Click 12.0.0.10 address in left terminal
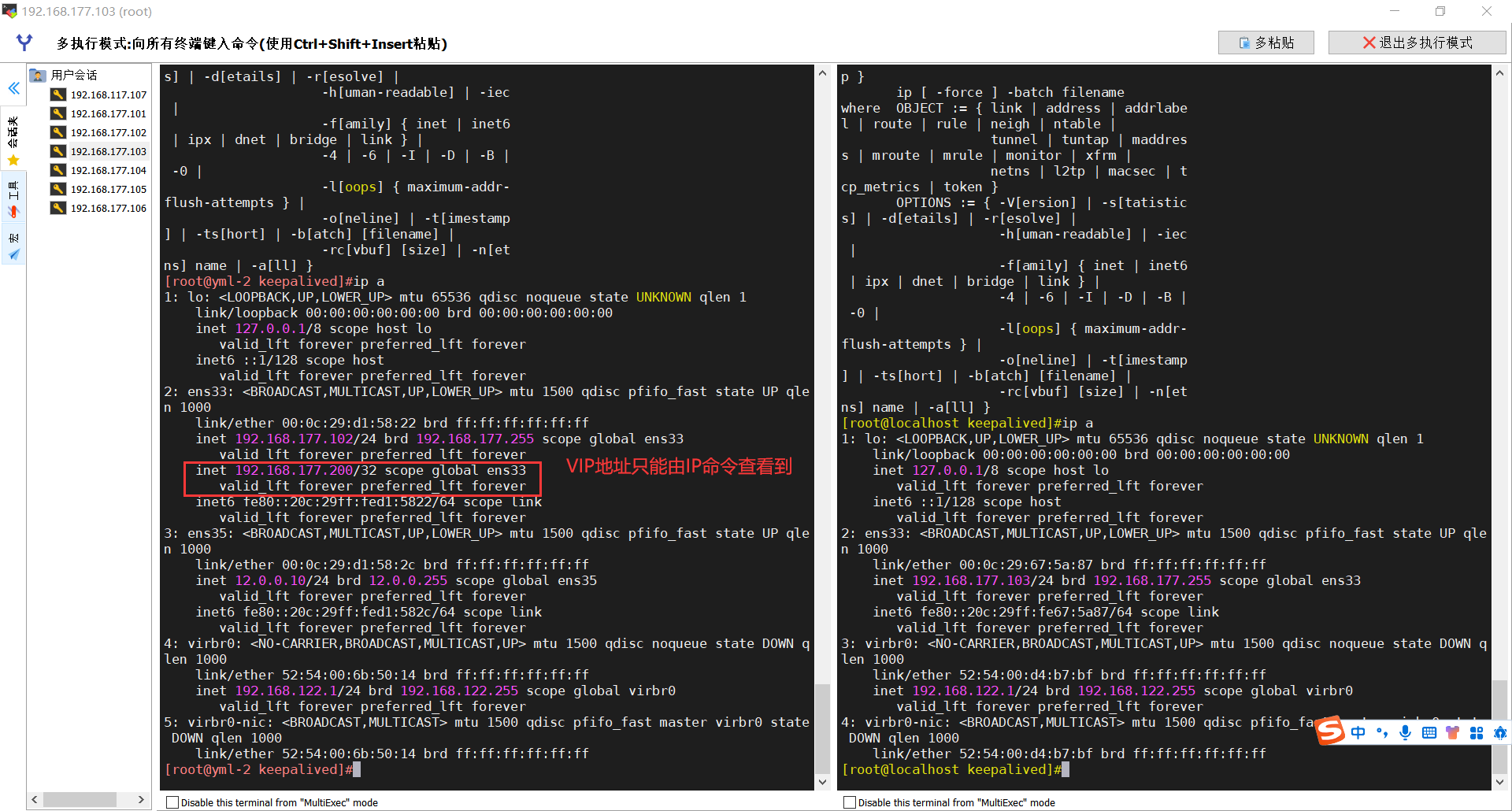The height and width of the screenshot is (811, 1512). click(x=270, y=580)
